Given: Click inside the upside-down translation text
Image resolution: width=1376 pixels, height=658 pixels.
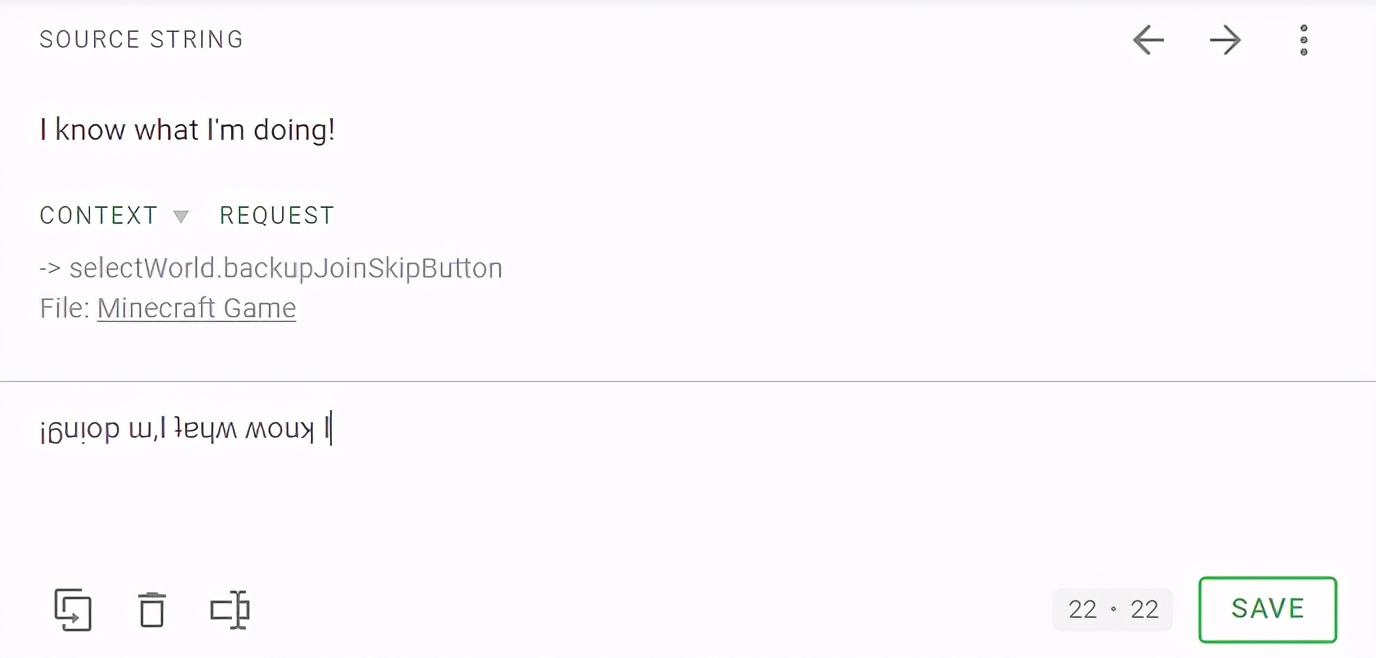Looking at the screenshot, I should [185, 431].
